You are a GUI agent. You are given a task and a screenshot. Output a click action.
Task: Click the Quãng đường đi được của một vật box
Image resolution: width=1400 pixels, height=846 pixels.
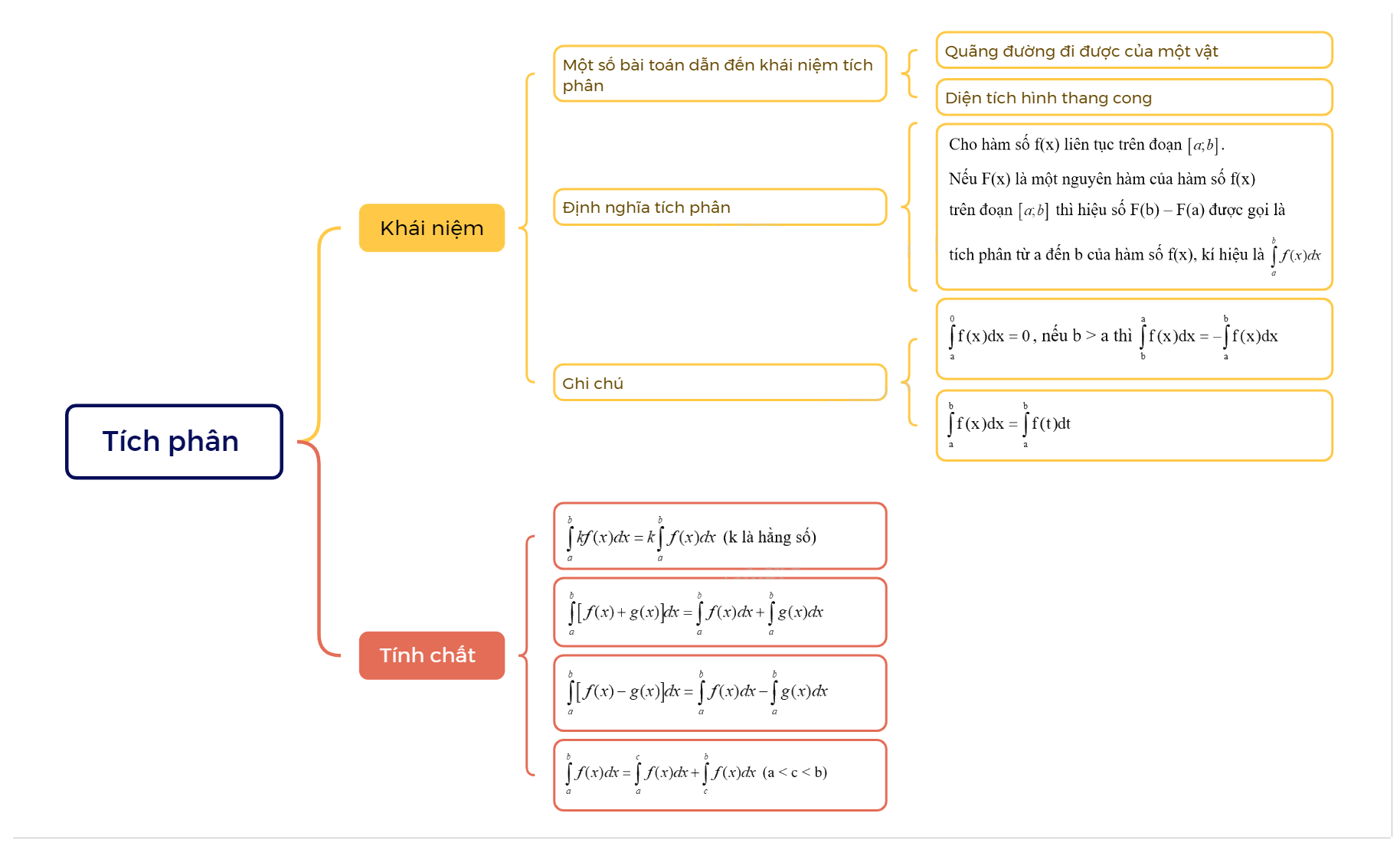coord(1133,51)
